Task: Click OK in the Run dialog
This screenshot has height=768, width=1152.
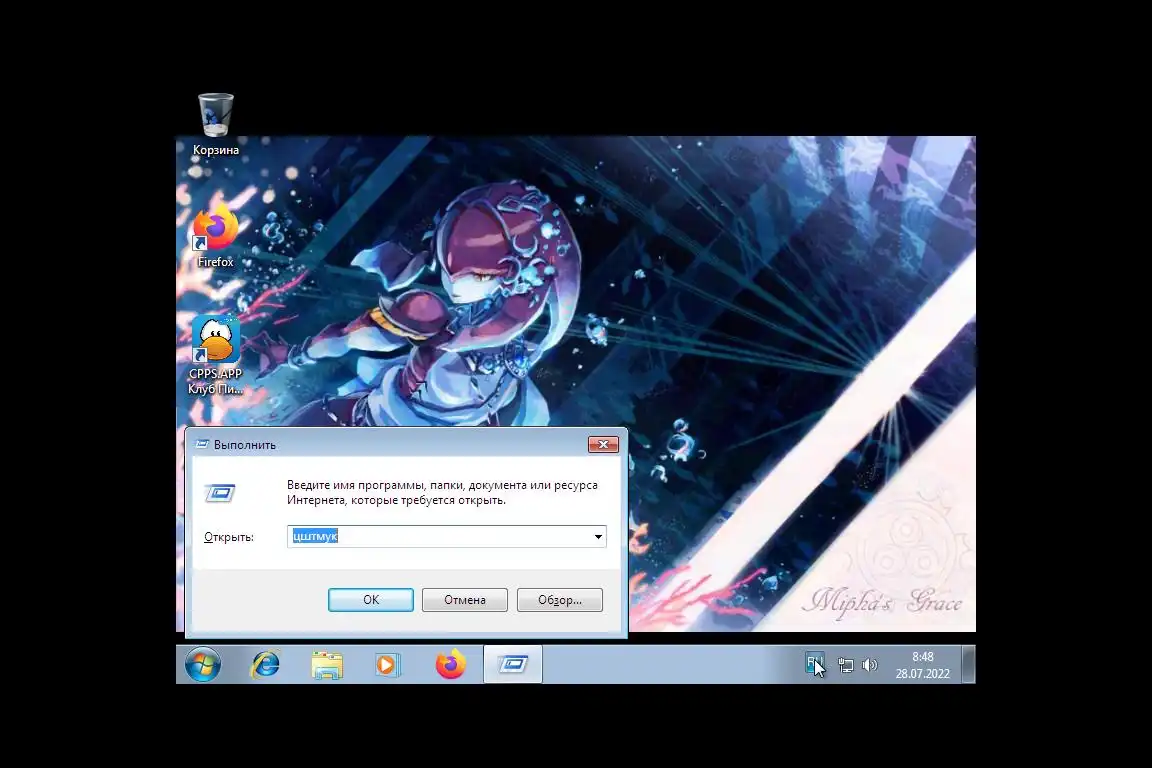Action: point(371,600)
